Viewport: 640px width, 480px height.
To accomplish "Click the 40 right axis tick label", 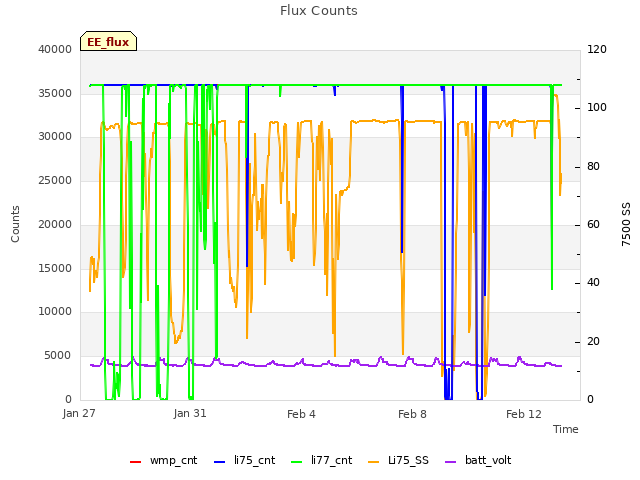I will pos(593,283).
